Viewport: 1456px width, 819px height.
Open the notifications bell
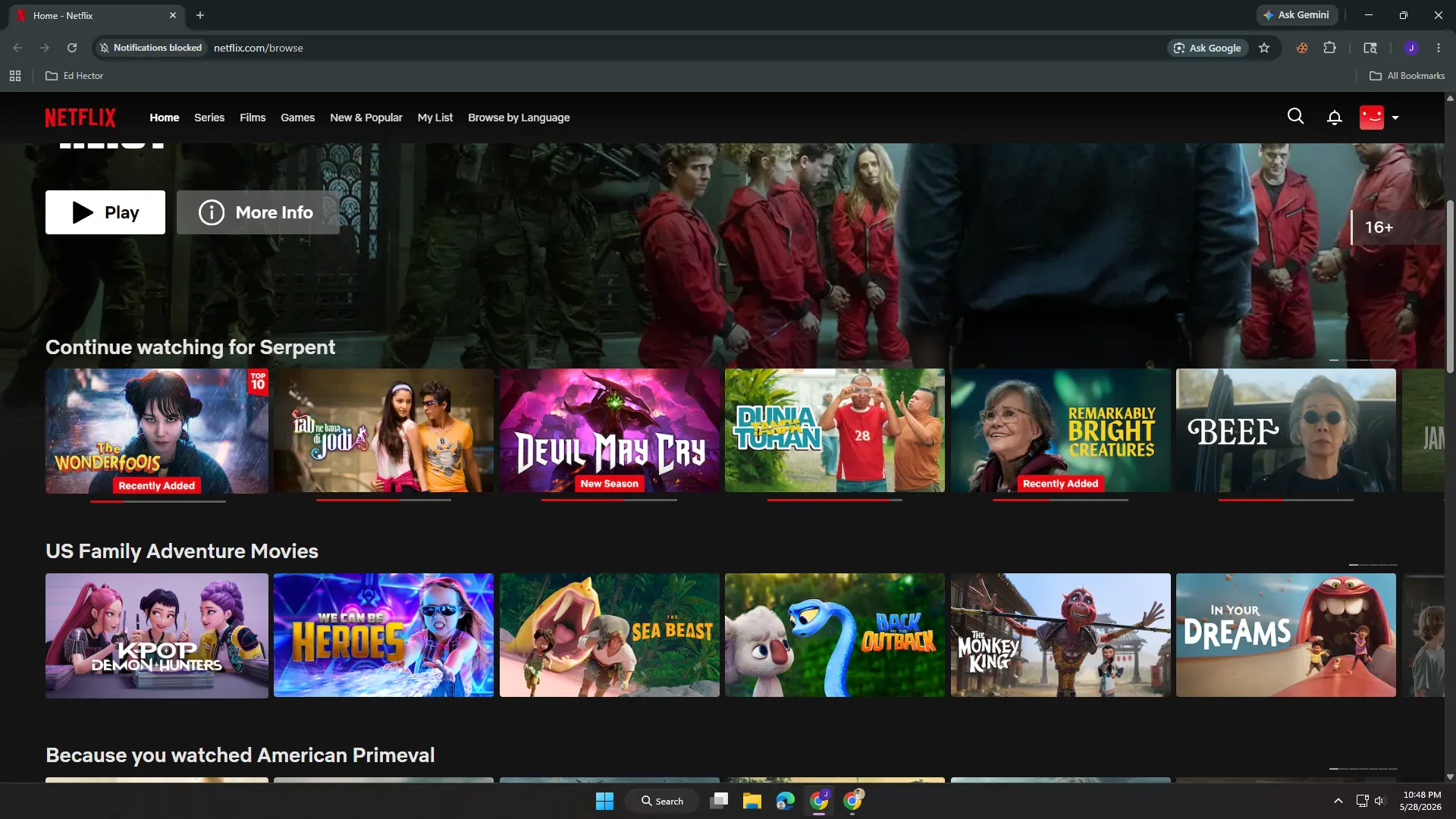[x=1334, y=118]
